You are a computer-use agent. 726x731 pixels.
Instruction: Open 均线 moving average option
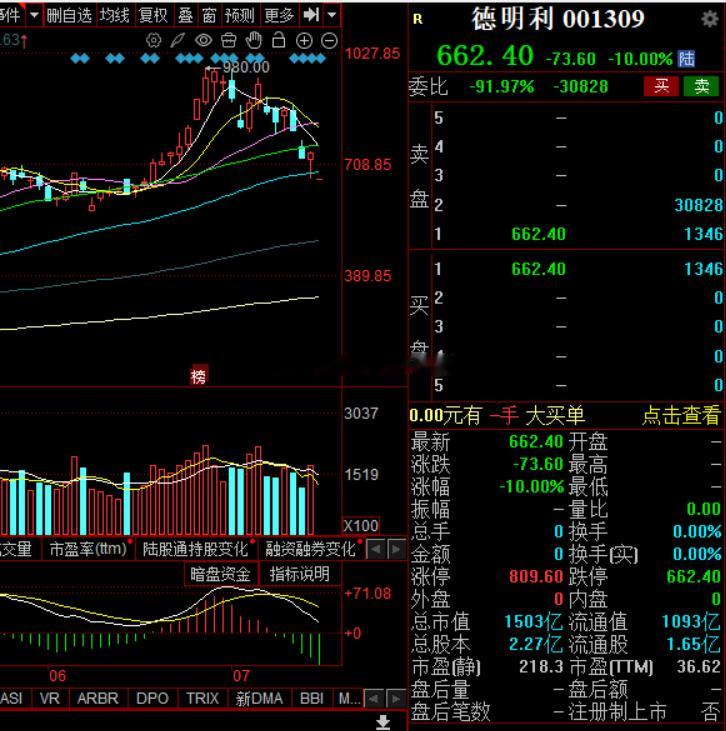pyautogui.click(x=114, y=15)
